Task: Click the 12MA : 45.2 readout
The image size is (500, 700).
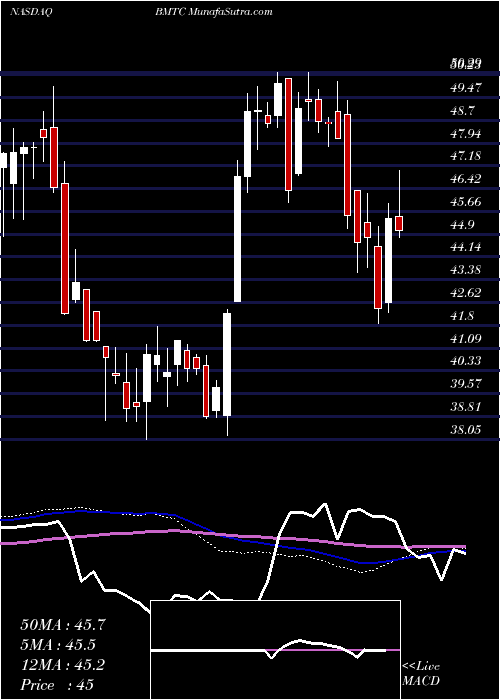Action: coord(63,665)
